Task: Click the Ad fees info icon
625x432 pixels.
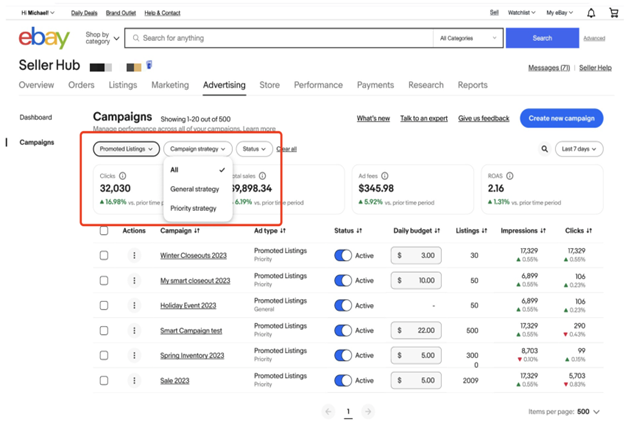Action: [x=385, y=176]
